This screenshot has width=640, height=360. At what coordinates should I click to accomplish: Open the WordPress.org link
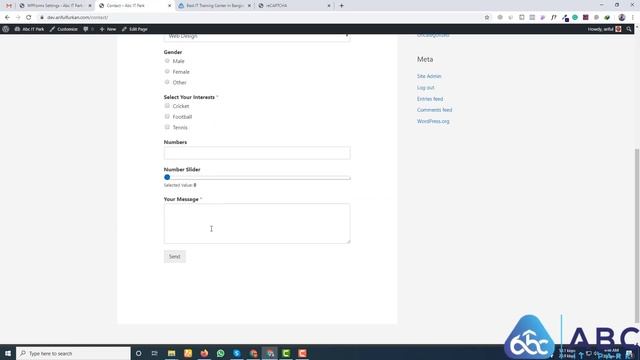(x=433, y=121)
